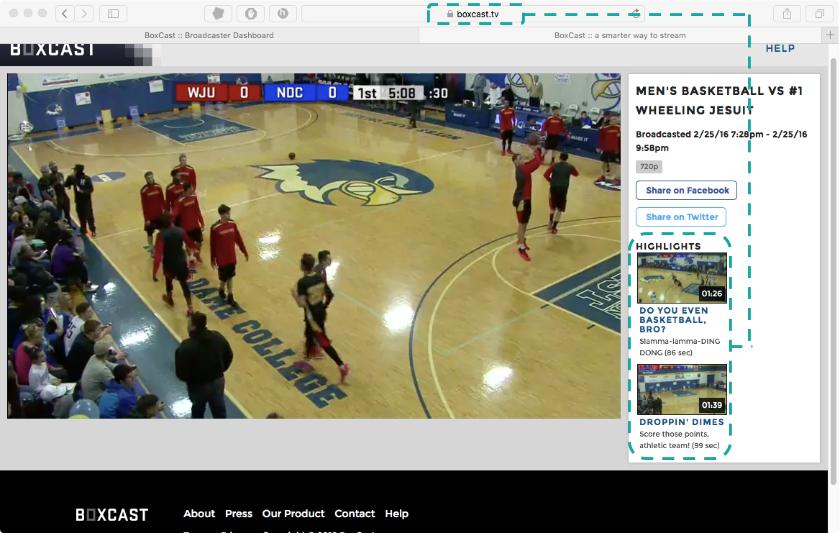Image resolution: width=839 pixels, height=535 pixels.
Task: Click the BoxCast logo in header
Action: tap(53, 49)
